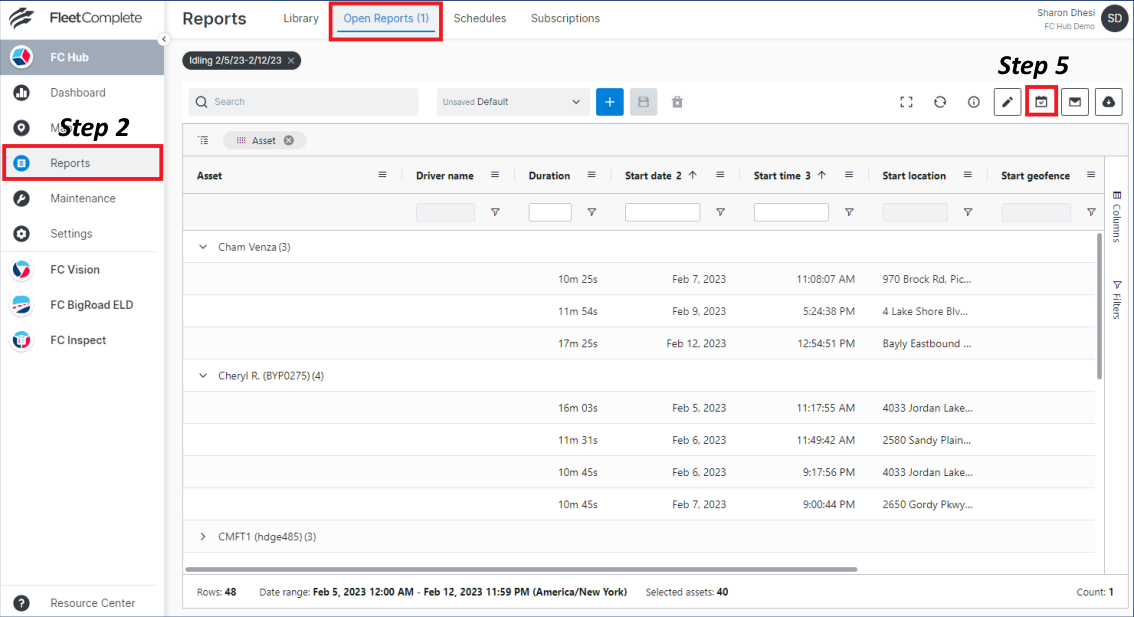The width and height of the screenshot is (1134, 617).
Task: Click the fullscreen expand icon
Action: [906, 102]
